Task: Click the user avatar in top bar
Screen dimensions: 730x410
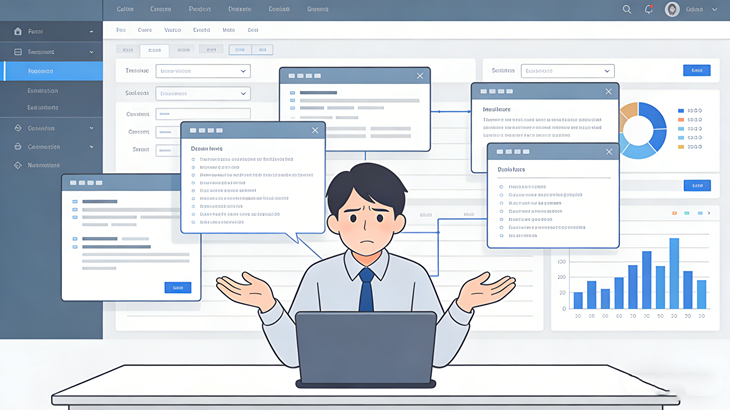Action: pyautogui.click(x=672, y=9)
